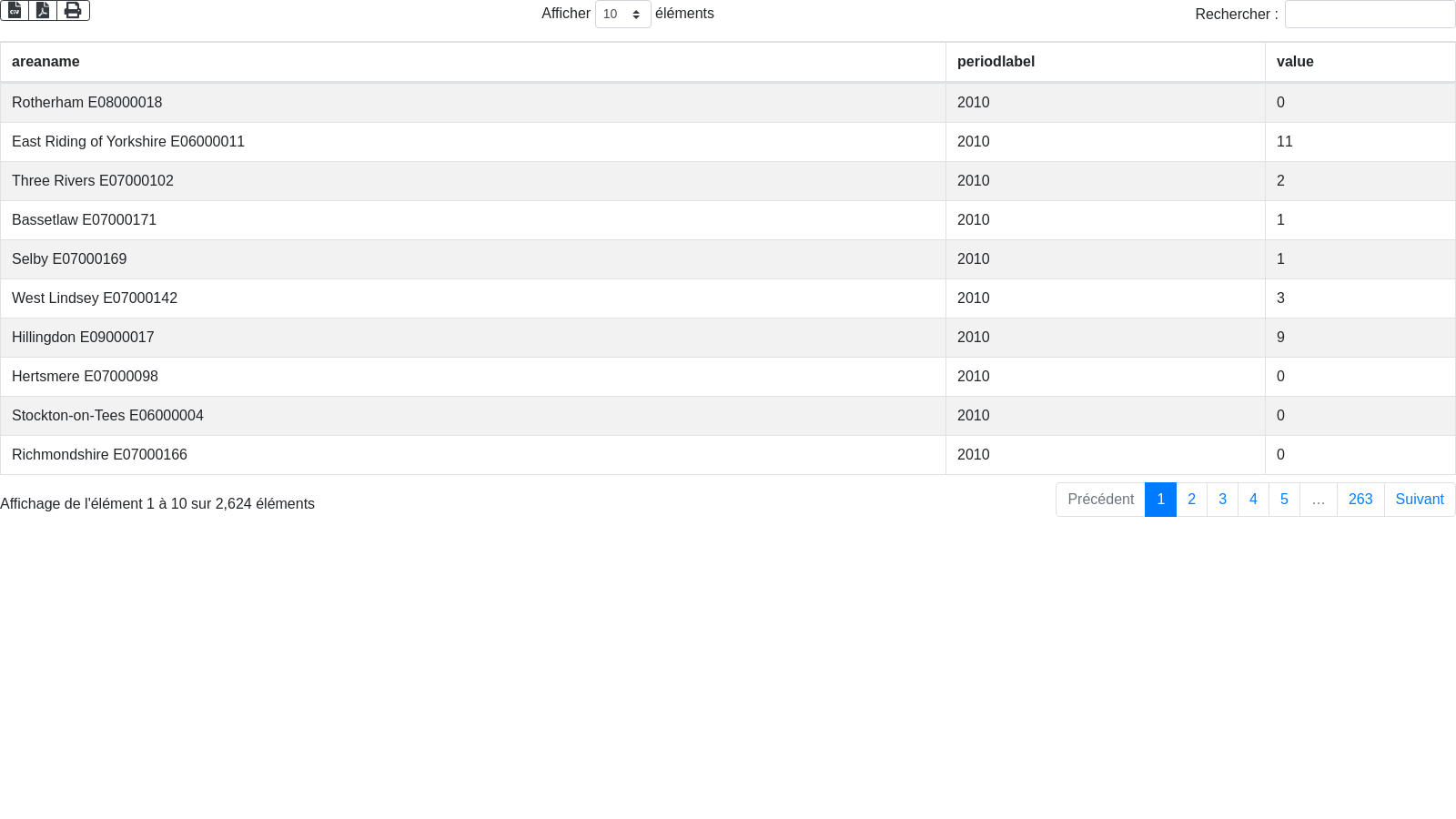Viewport: 1456px width, 819px height.
Task: Click Suivant to go to next page
Action: point(1419,500)
